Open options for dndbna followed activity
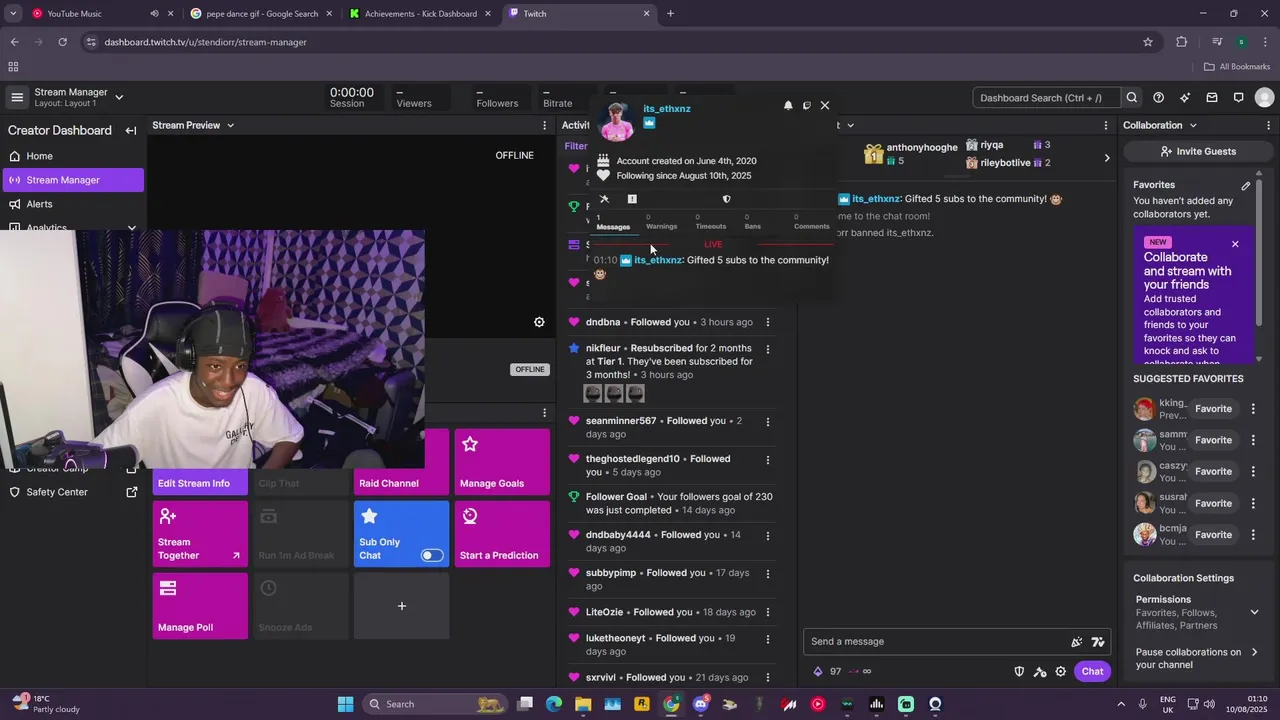The width and height of the screenshot is (1280, 720). click(768, 323)
